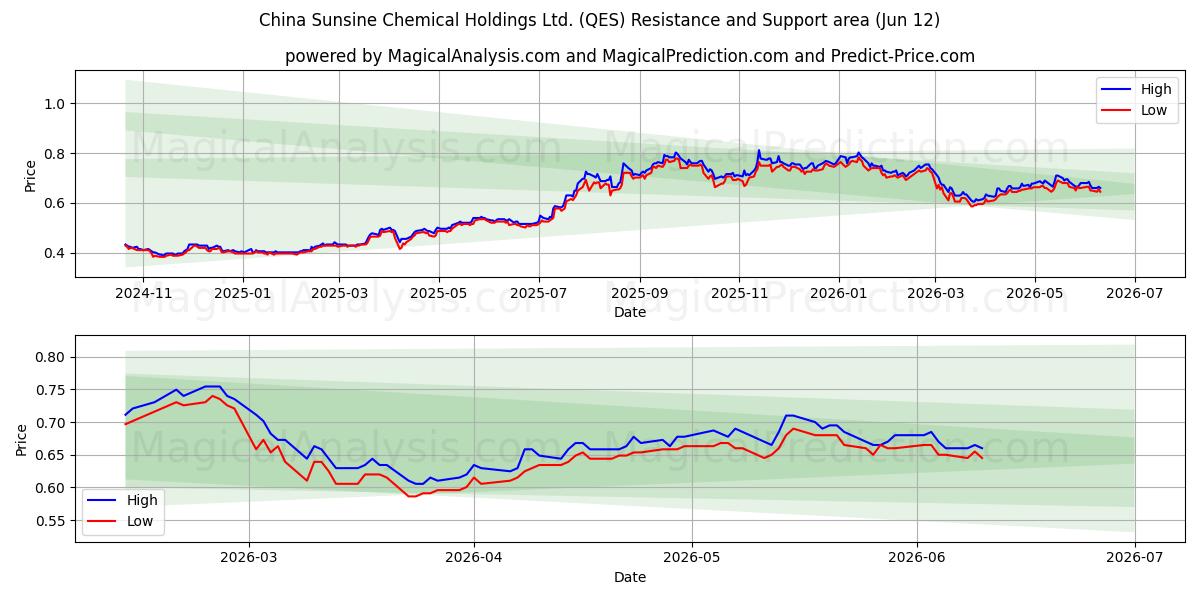The height and width of the screenshot is (600, 1200).
Task: Click the '2026-04' x-axis label in bottom chart
Action: point(473,558)
